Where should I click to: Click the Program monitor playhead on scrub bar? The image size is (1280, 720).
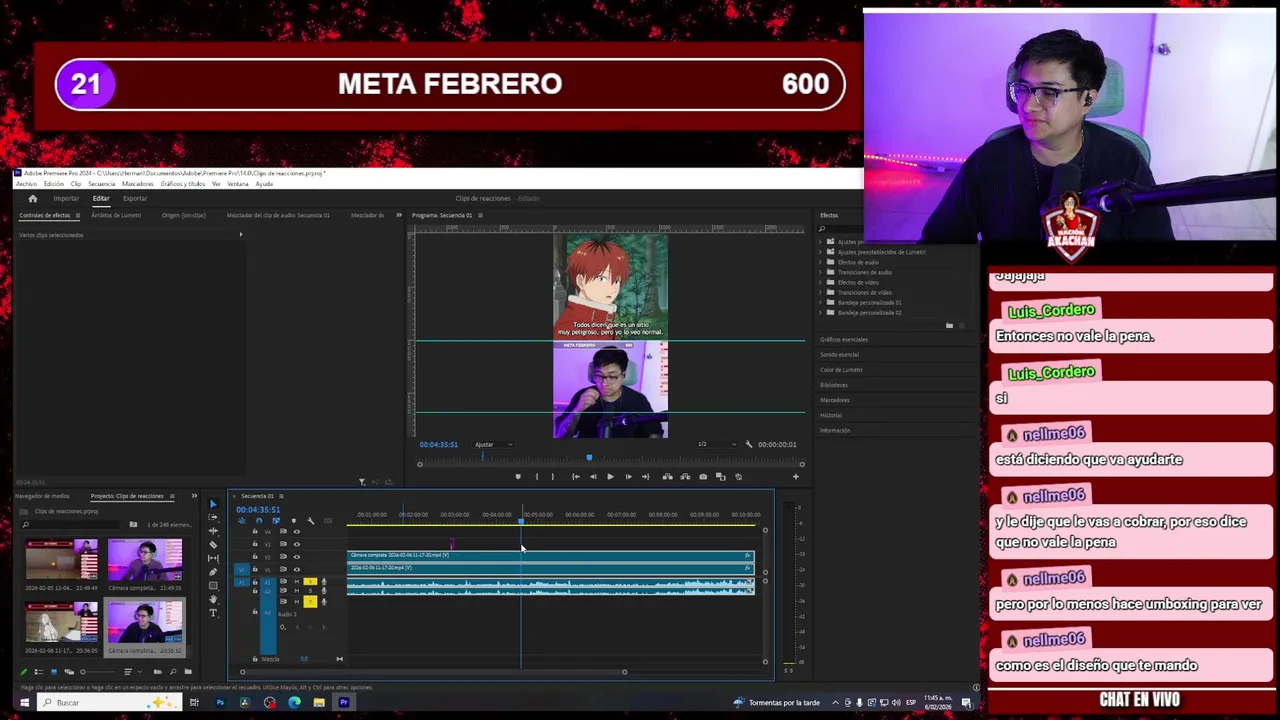click(589, 458)
